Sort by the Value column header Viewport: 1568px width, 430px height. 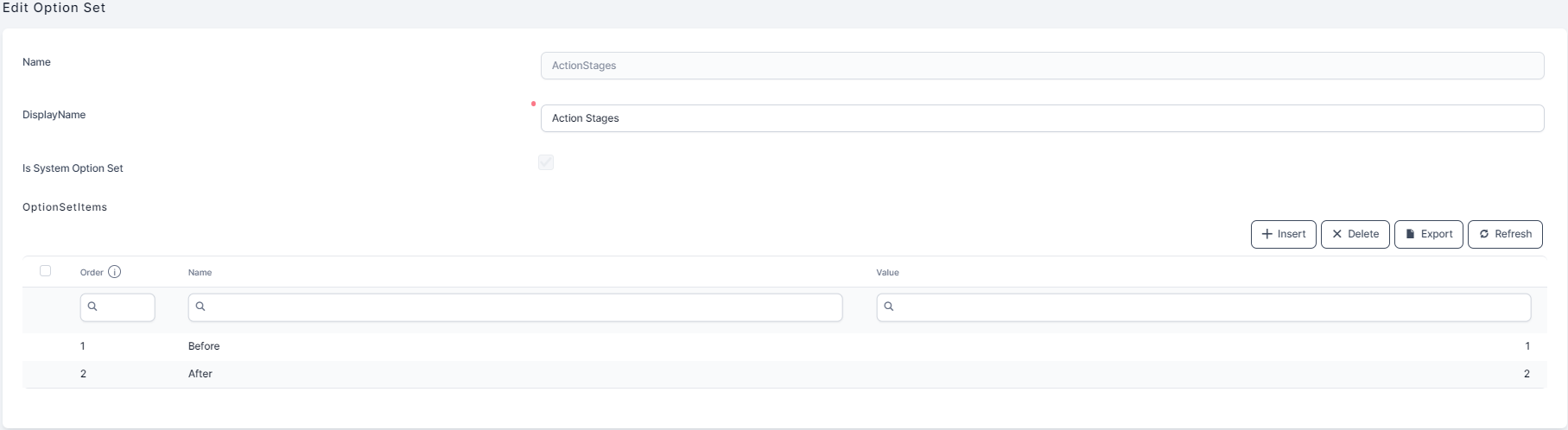[887, 273]
